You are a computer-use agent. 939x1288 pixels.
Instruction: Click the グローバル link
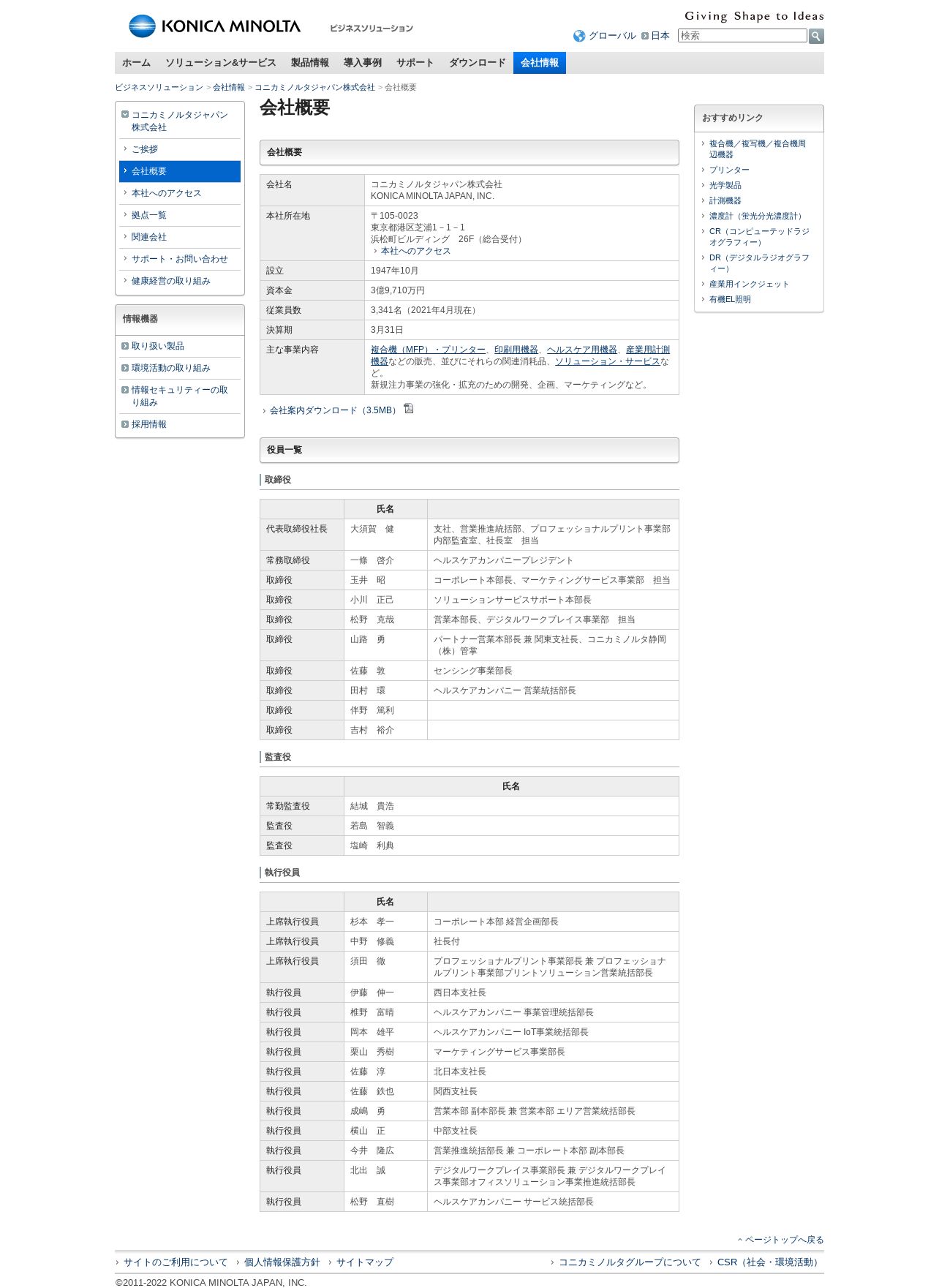pos(613,36)
